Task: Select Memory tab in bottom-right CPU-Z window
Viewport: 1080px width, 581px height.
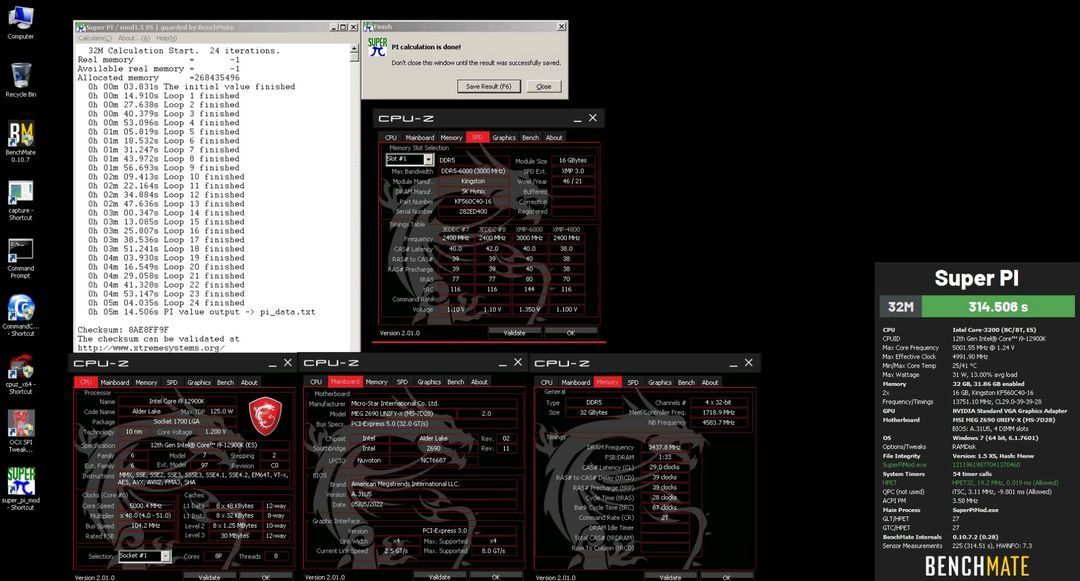Action: click(x=607, y=381)
